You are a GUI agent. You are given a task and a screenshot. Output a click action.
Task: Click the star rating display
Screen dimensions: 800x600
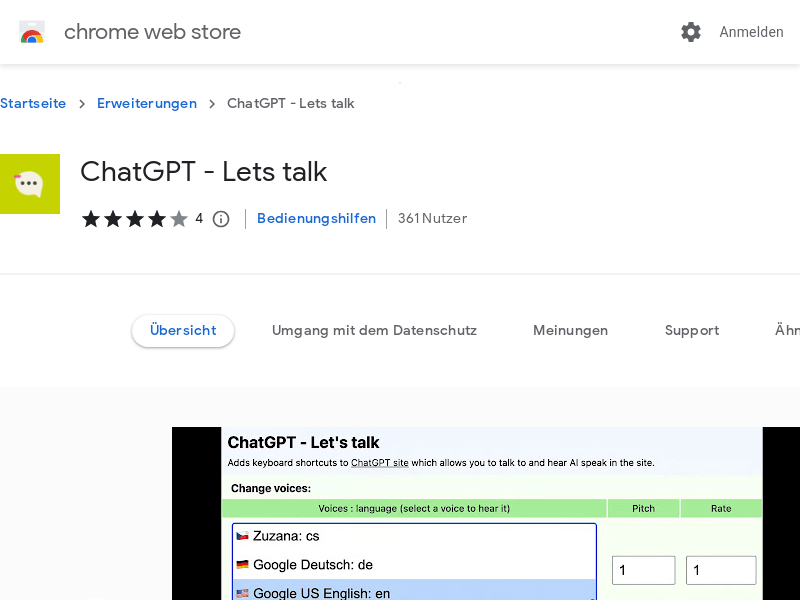(135, 219)
